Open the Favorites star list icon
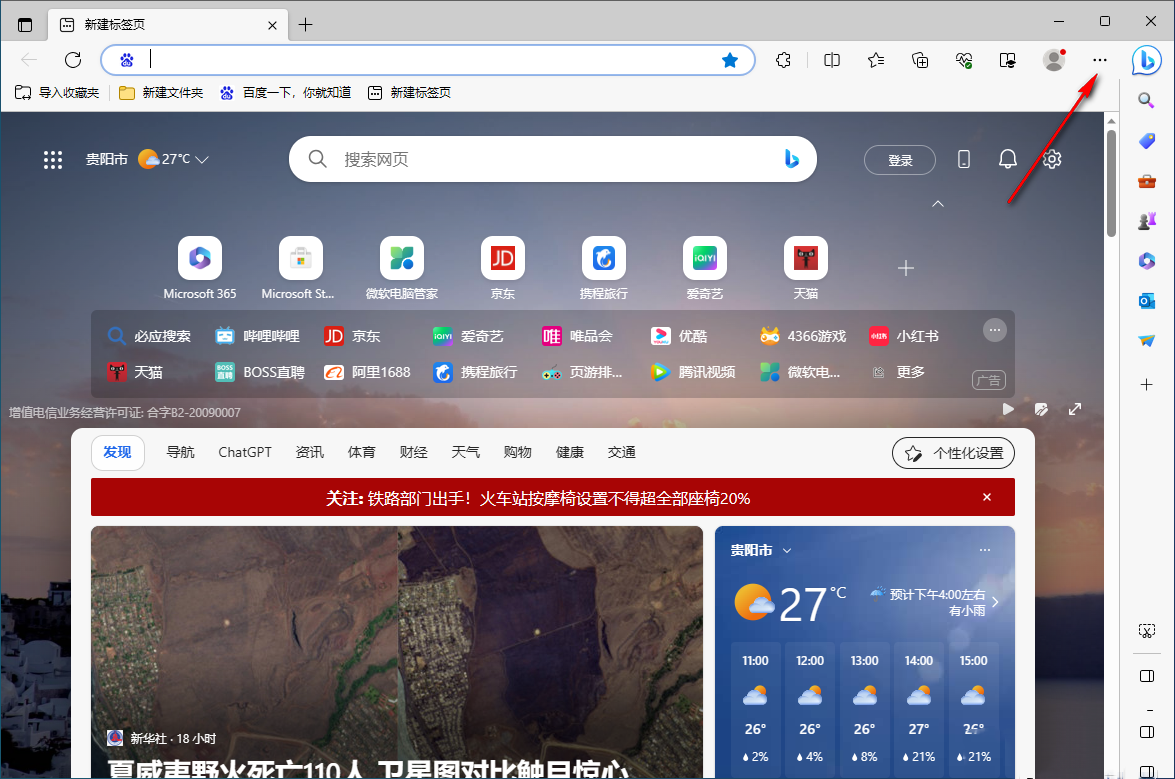Screen dimensions: 1175x779 pos(876,60)
